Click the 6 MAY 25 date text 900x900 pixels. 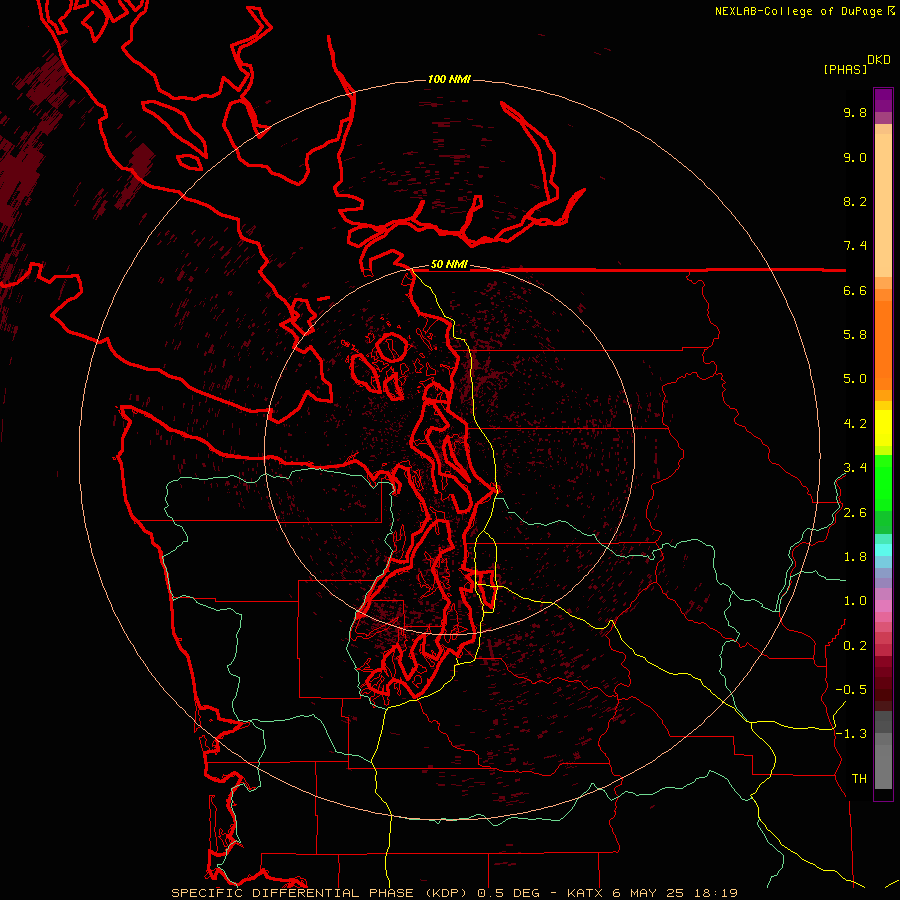pyautogui.click(x=650, y=893)
